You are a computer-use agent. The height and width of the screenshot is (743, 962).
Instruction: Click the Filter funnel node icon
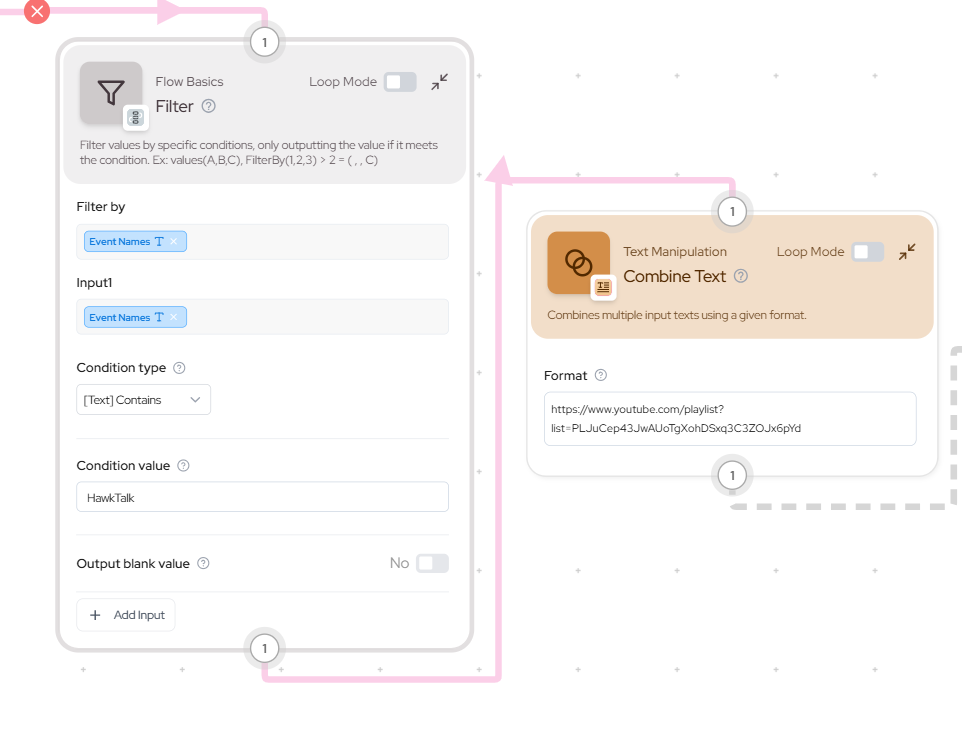pyautogui.click(x=111, y=93)
